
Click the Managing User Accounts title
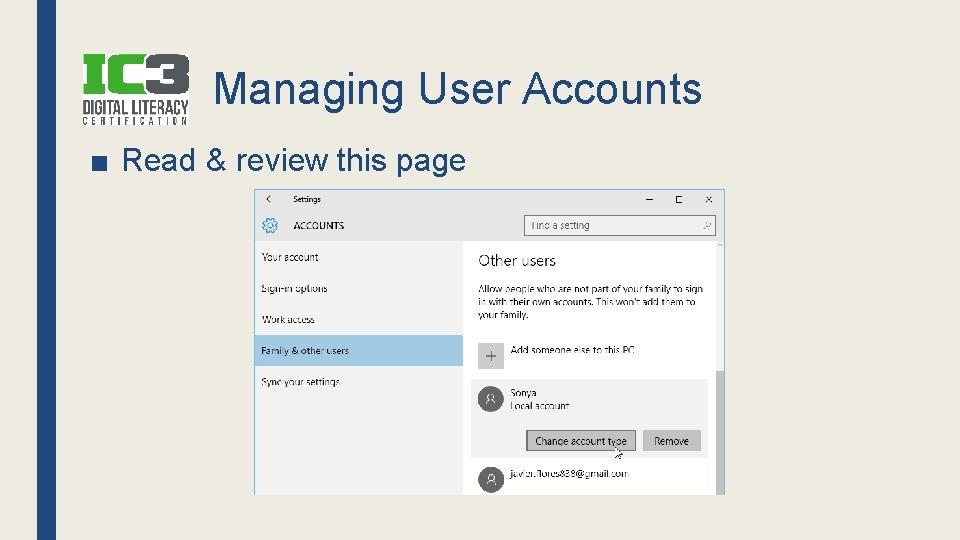tap(457, 89)
